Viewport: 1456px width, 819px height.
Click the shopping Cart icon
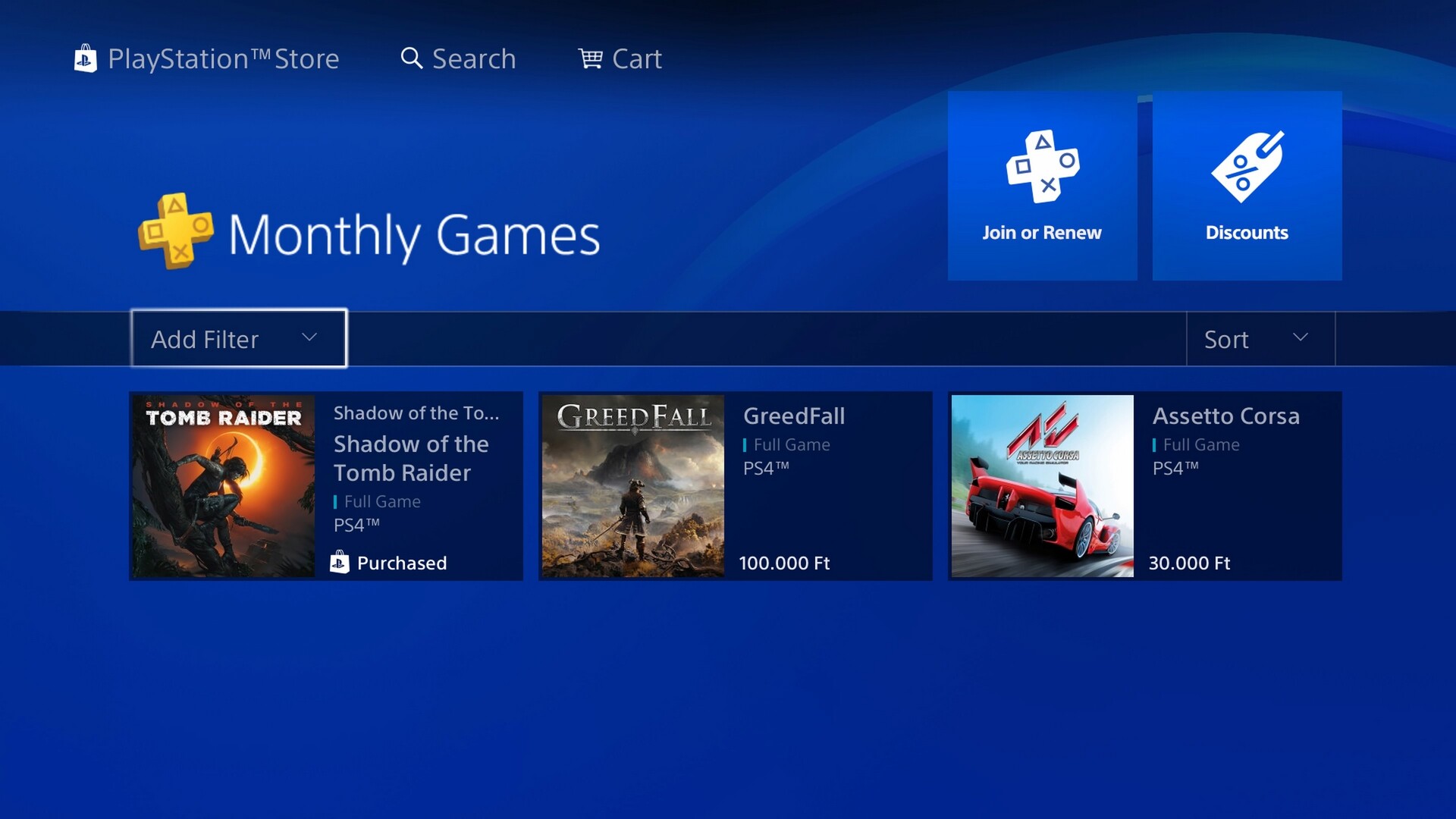(591, 58)
